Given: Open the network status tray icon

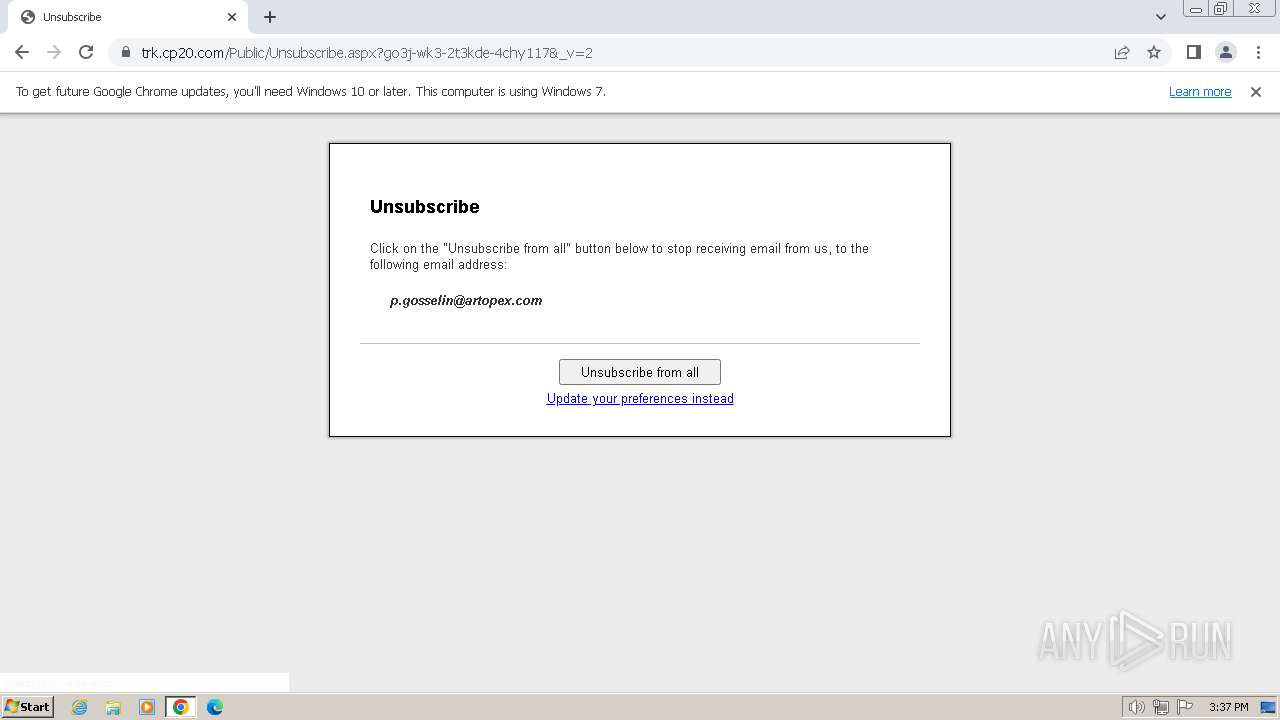Looking at the screenshot, I should point(1160,707).
